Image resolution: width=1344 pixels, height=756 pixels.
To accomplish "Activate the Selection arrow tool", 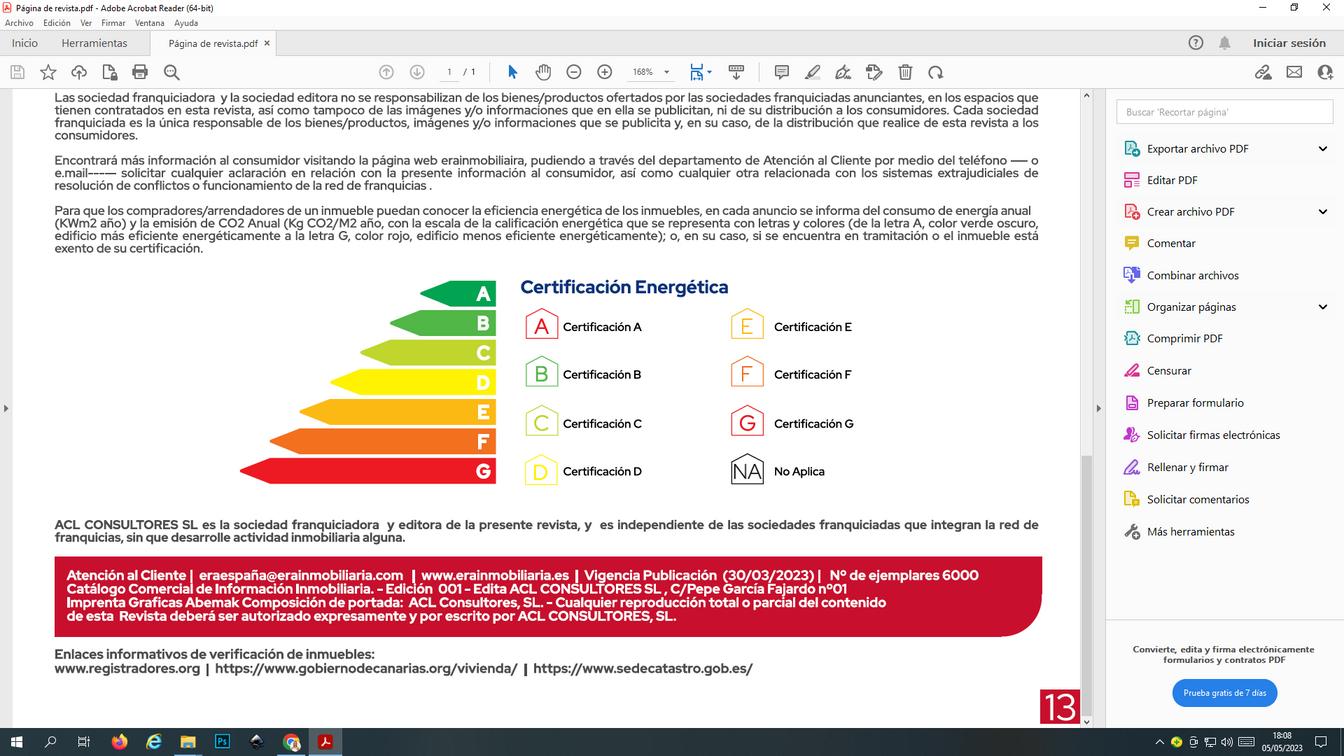I will [x=513, y=72].
